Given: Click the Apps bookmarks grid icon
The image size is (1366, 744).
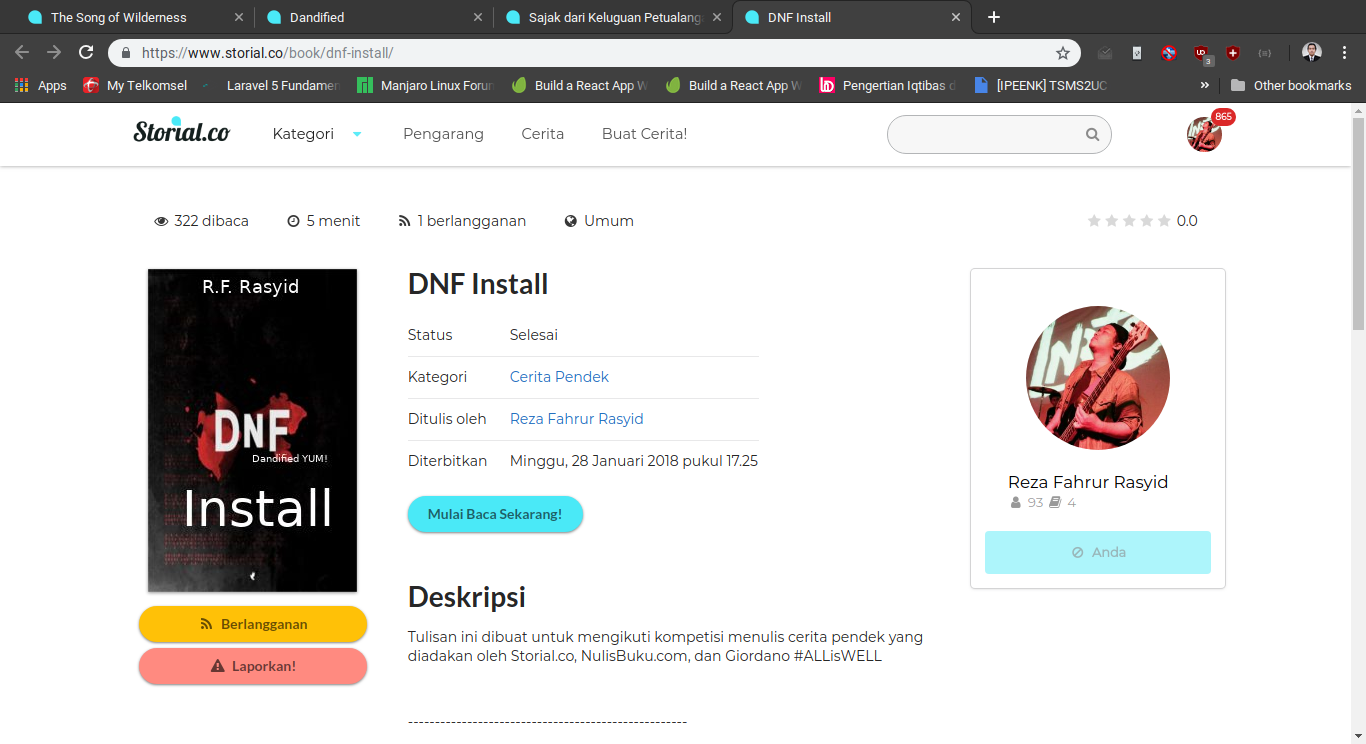Looking at the screenshot, I should pyautogui.click(x=22, y=86).
